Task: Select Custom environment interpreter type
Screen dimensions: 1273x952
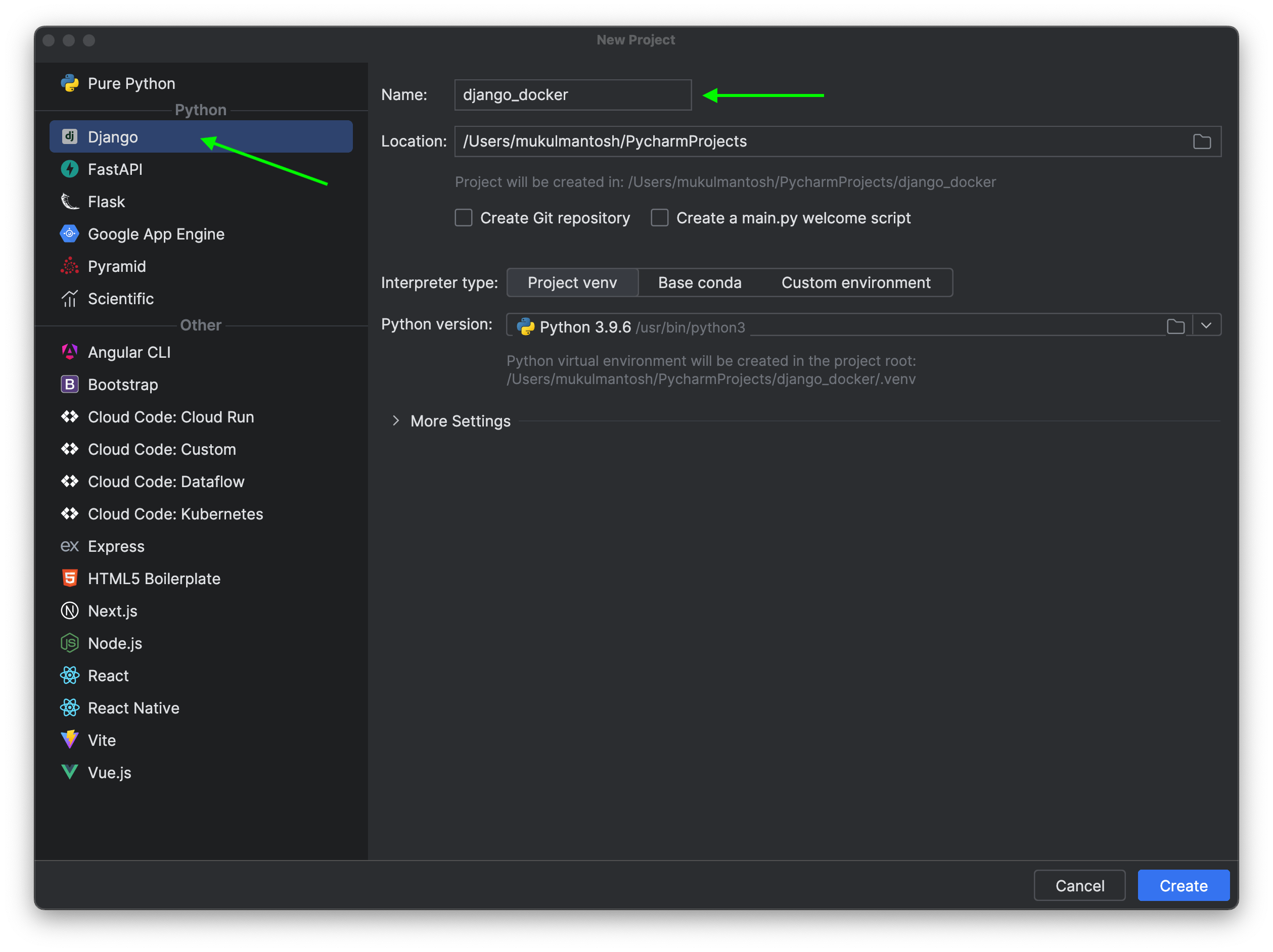Action: [855, 283]
